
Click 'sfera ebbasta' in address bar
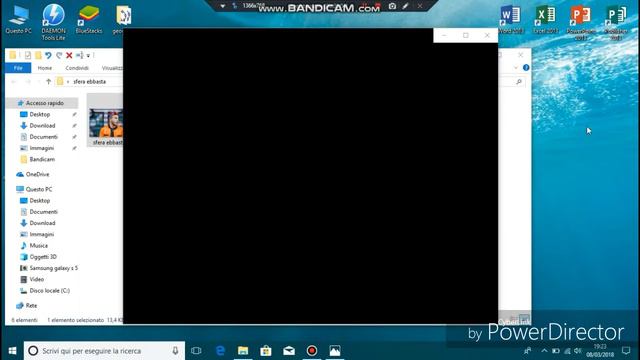[89, 82]
